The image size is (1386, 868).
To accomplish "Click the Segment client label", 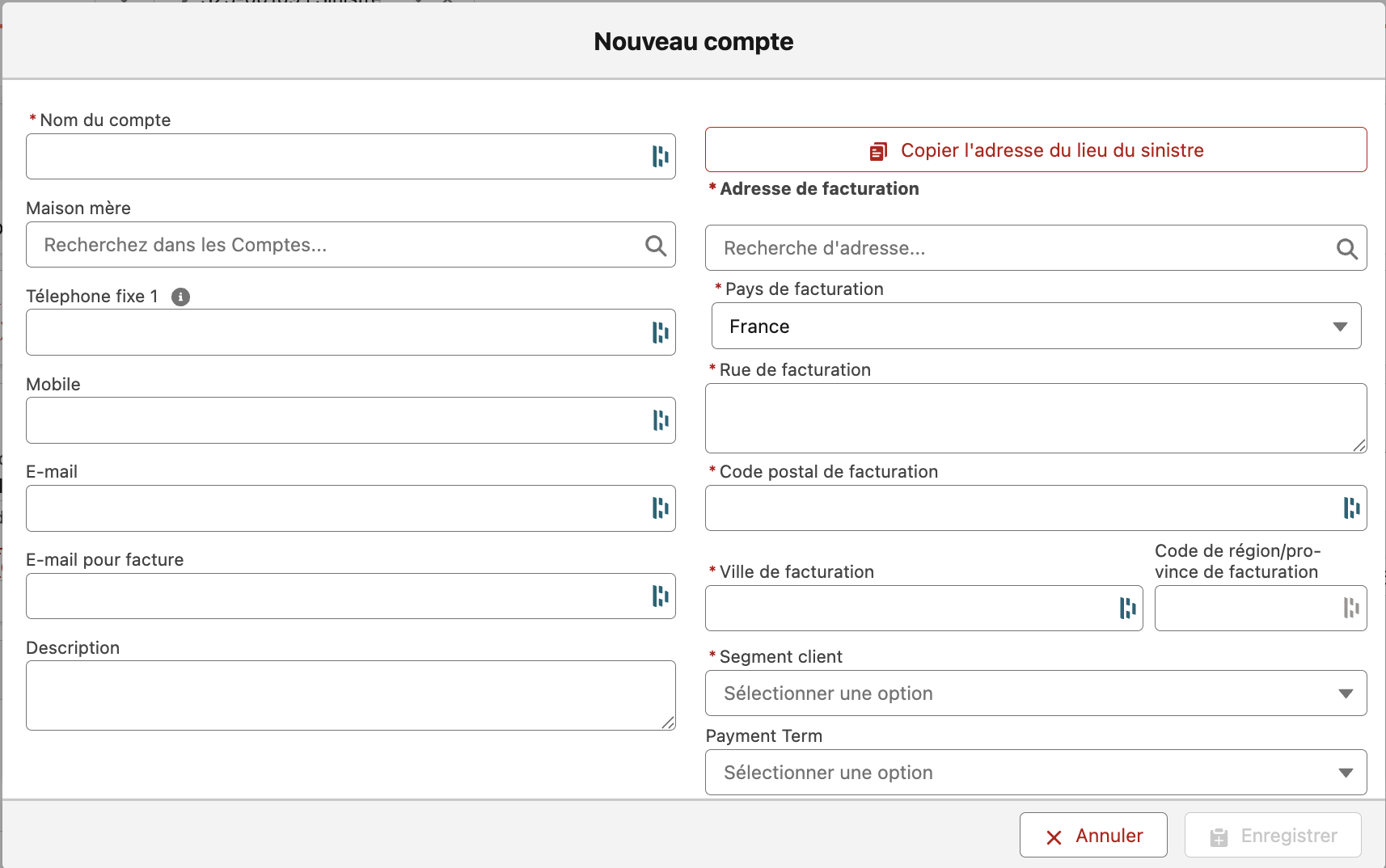I will point(781,656).
